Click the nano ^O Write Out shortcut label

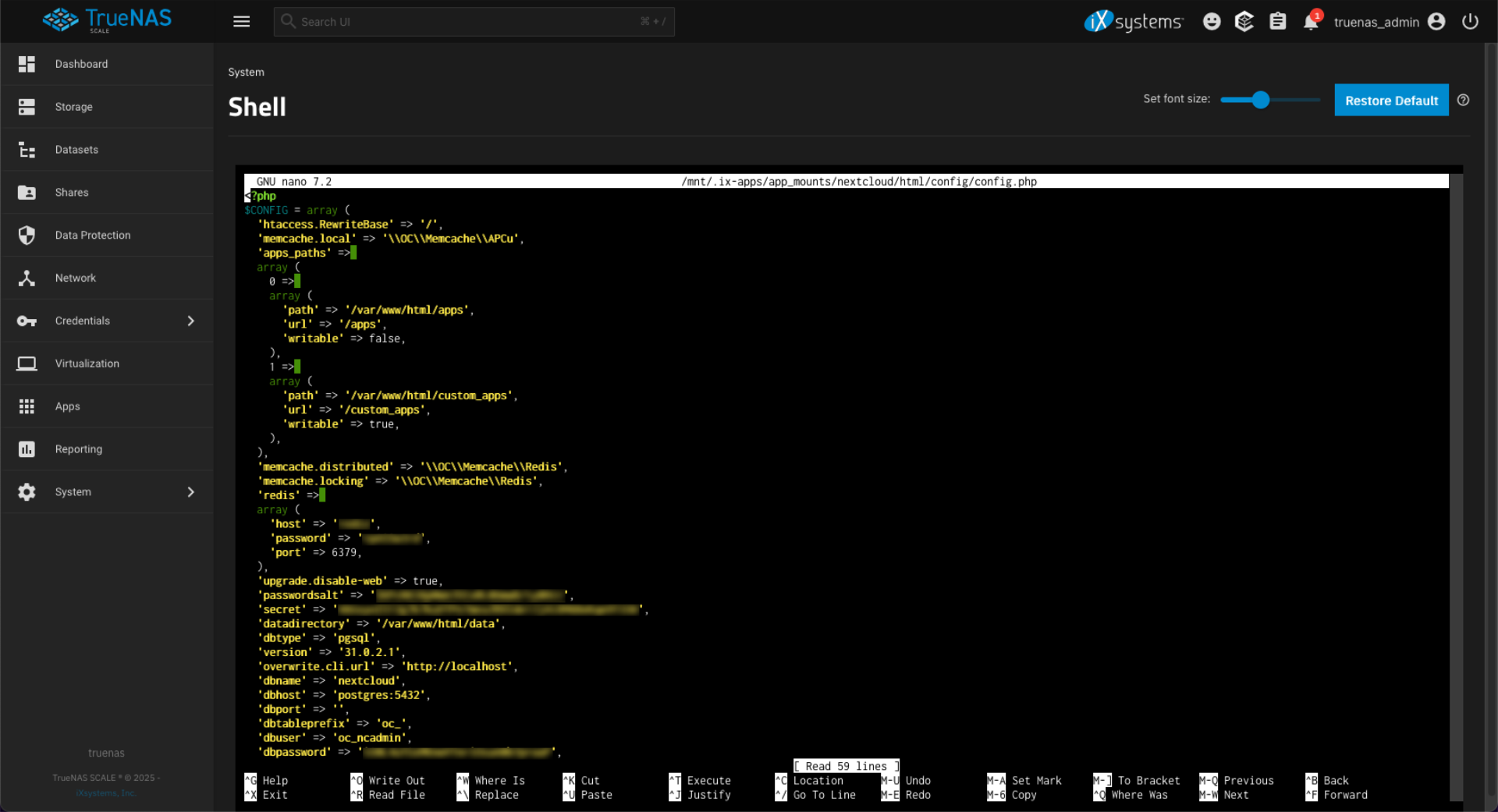pos(388,781)
